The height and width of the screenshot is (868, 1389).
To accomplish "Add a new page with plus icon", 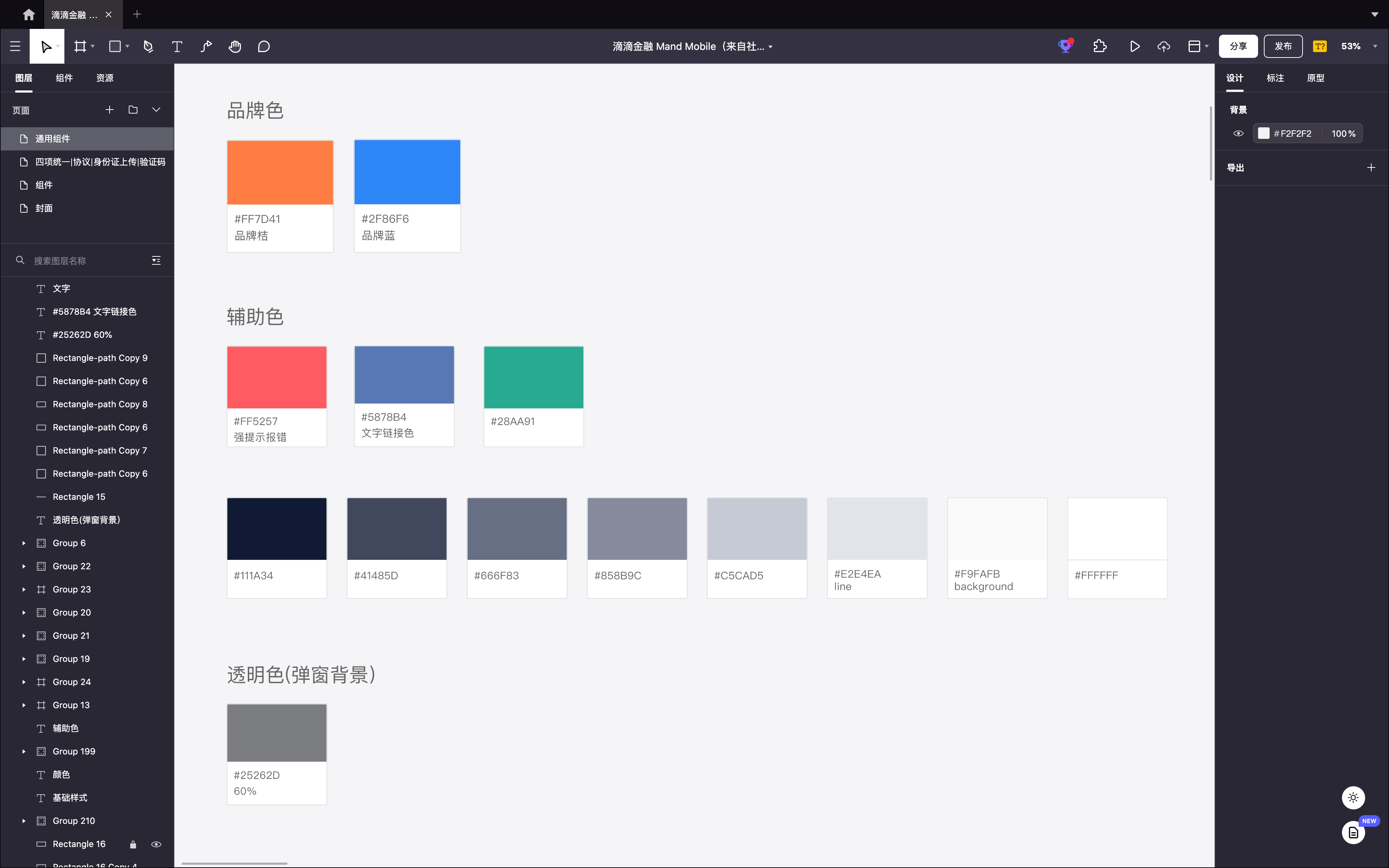I will coord(109,110).
